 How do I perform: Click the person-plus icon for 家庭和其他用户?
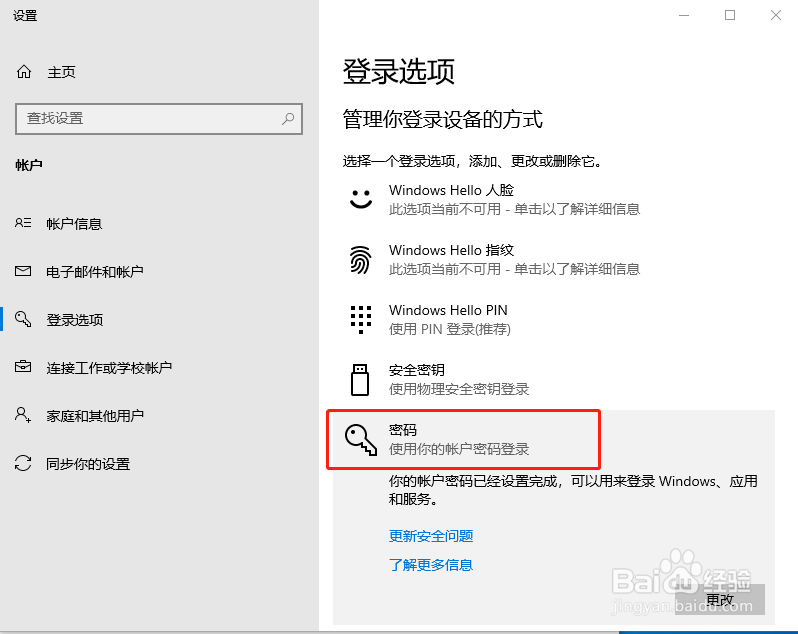[x=23, y=415]
